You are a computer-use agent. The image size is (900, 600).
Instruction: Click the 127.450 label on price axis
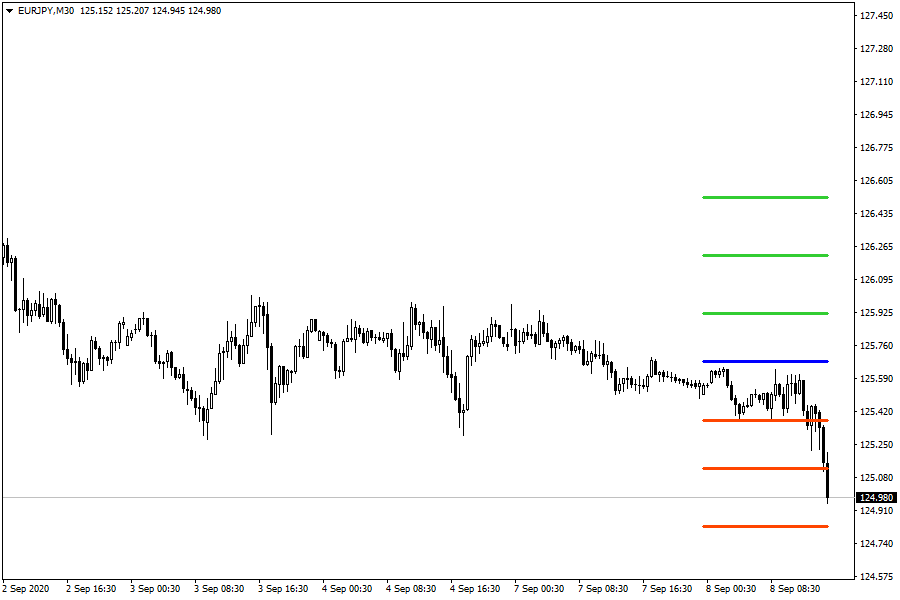pos(876,15)
